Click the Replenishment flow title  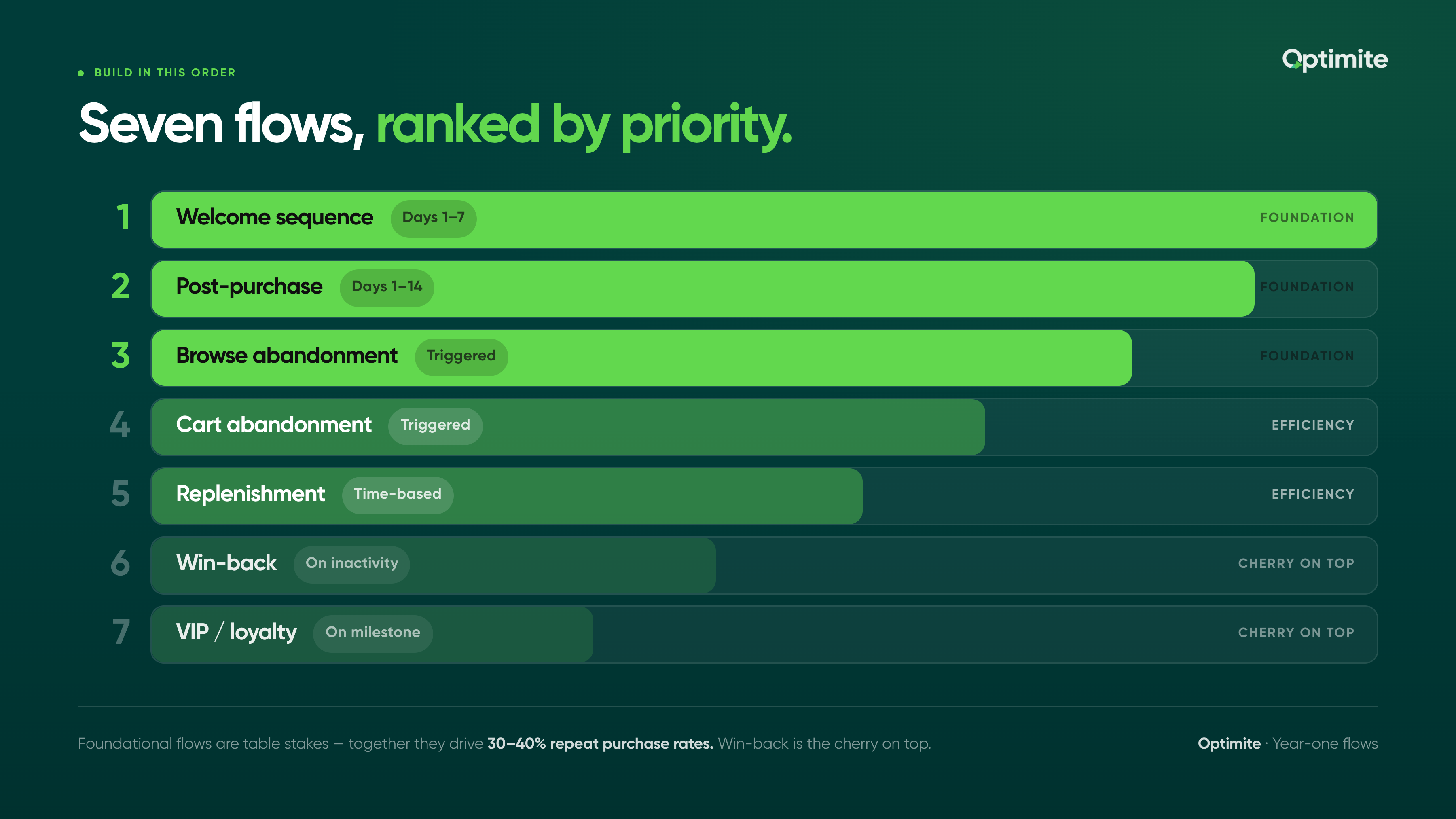pos(250,495)
